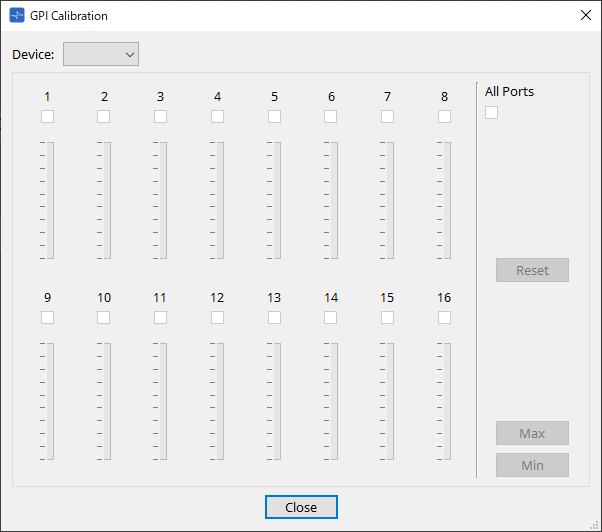Screen dimensions: 602x532
Task: Click the port 3 level meter
Action: (x=160, y=200)
